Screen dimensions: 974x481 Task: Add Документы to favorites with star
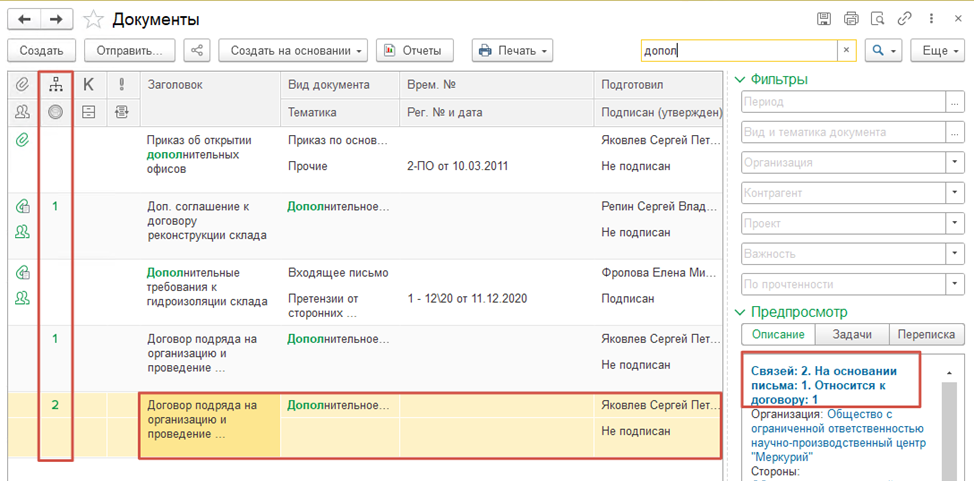coord(93,20)
